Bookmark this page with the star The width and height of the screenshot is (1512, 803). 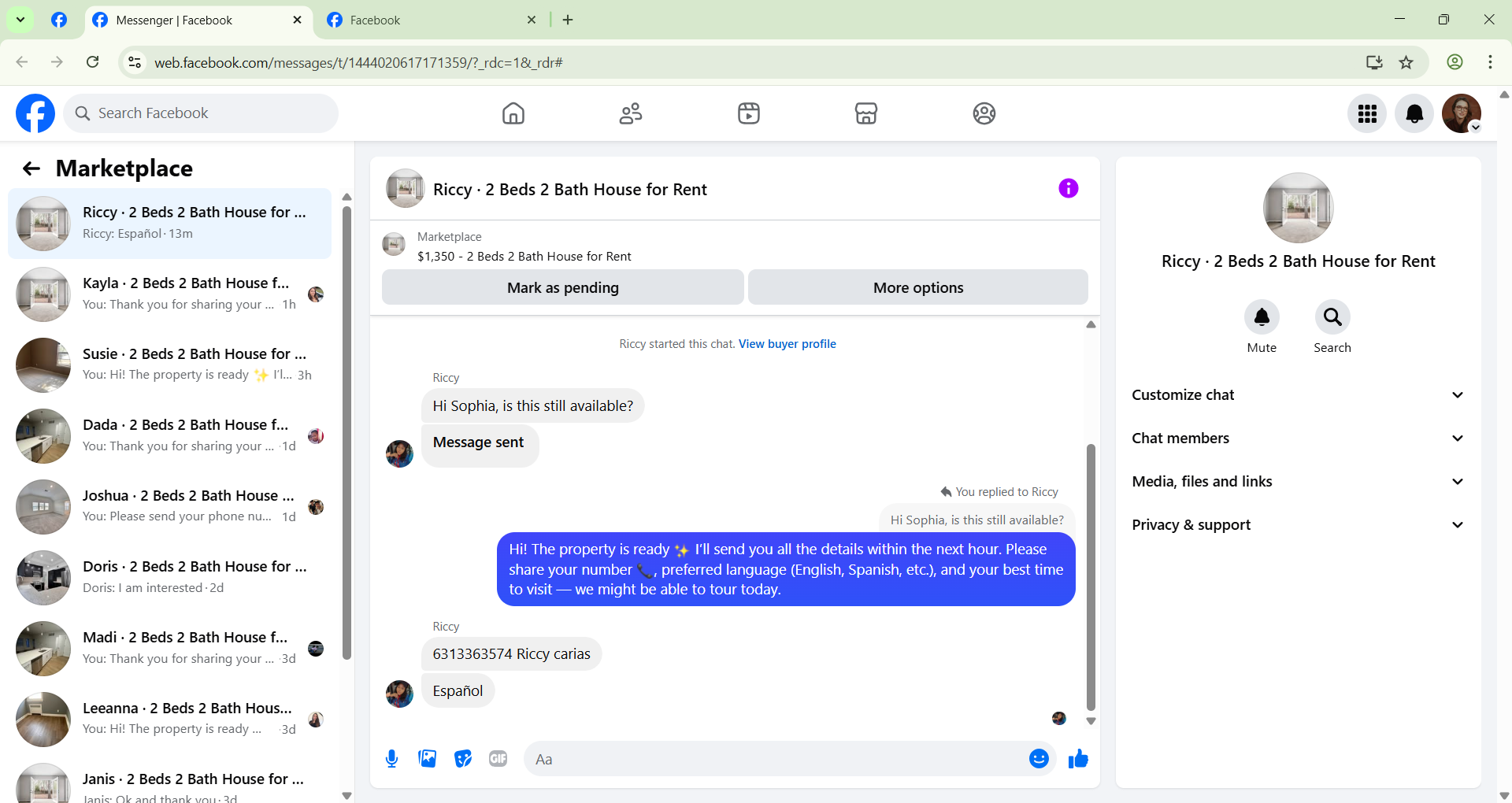coord(1406,62)
